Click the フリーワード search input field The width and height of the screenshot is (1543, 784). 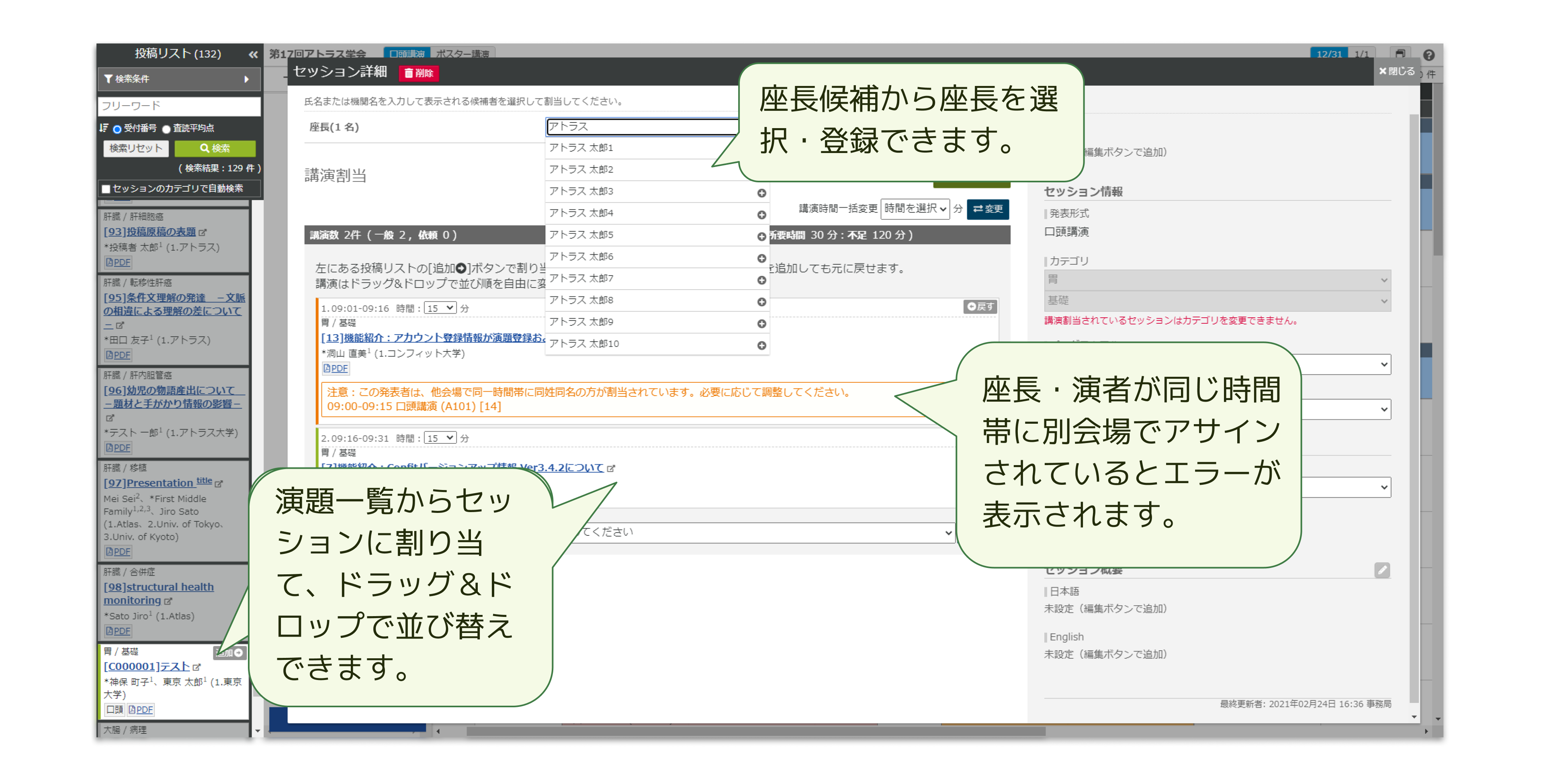tap(178, 106)
